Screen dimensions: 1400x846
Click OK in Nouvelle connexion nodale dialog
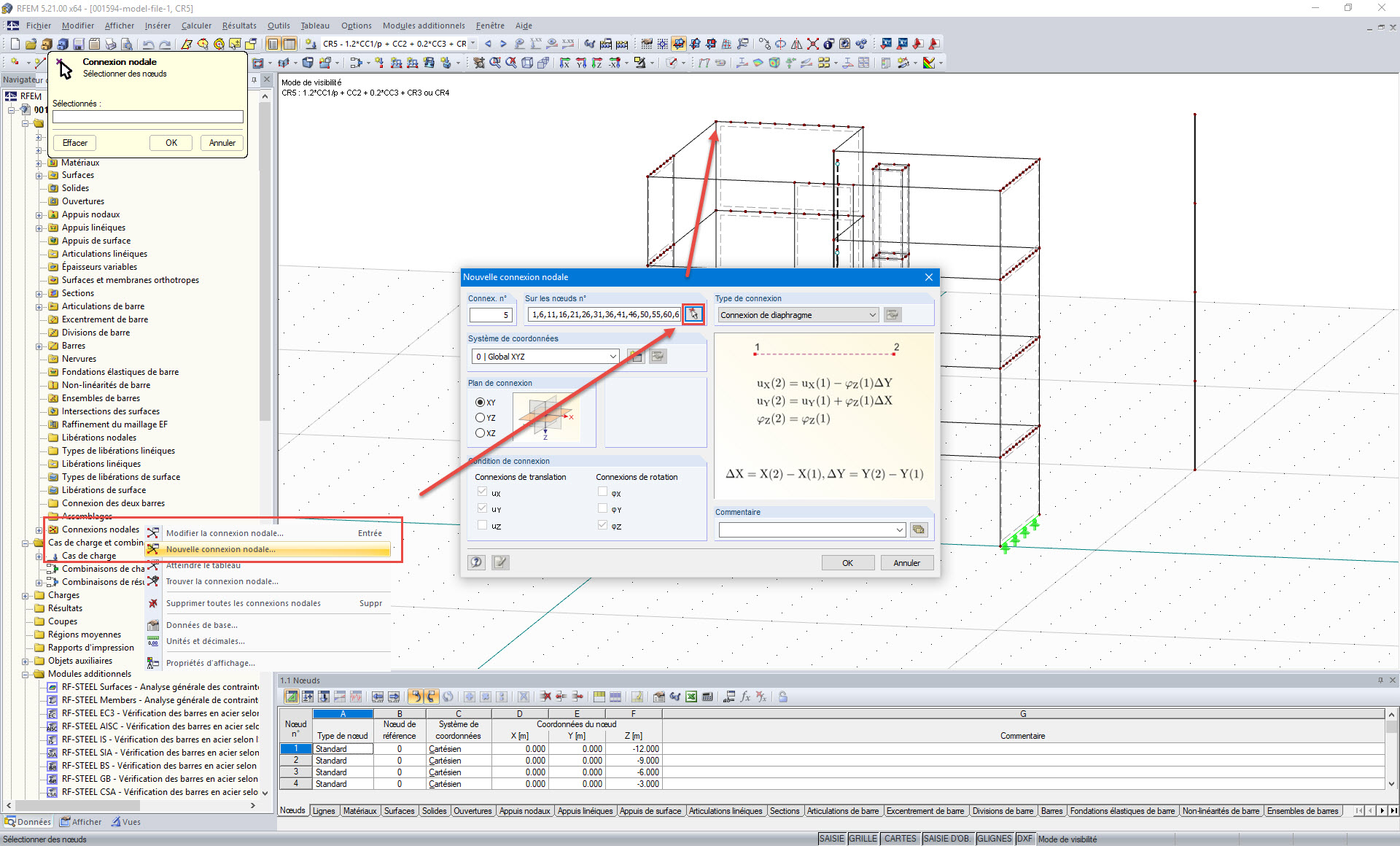point(847,563)
